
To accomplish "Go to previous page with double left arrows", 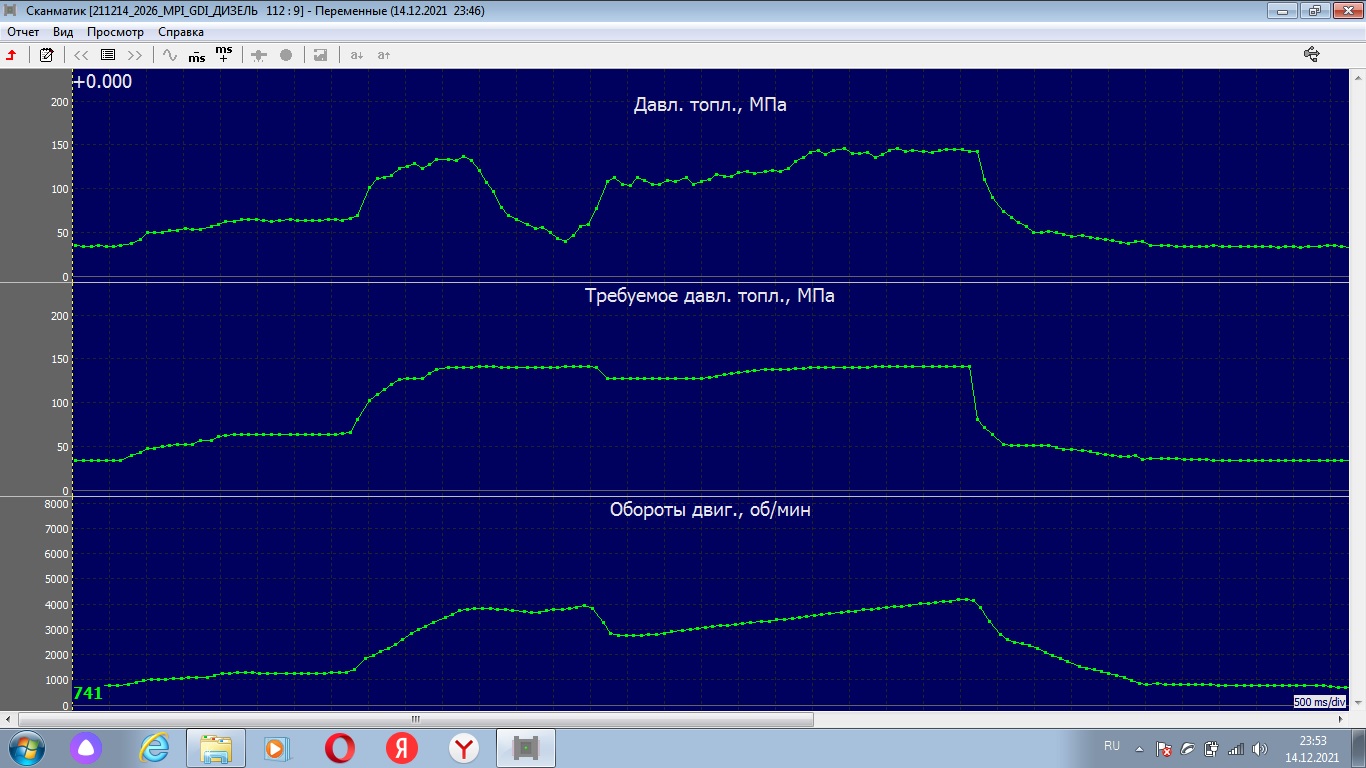I will (82, 55).
